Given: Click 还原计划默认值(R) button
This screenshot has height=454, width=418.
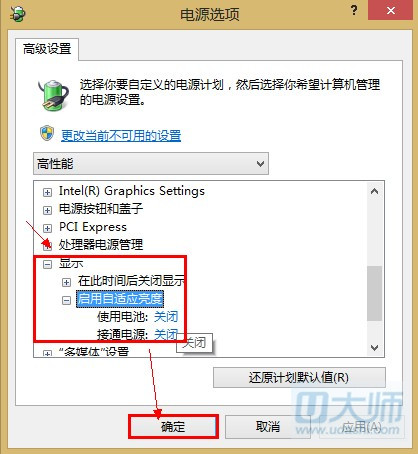Looking at the screenshot, I should [299, 378].
